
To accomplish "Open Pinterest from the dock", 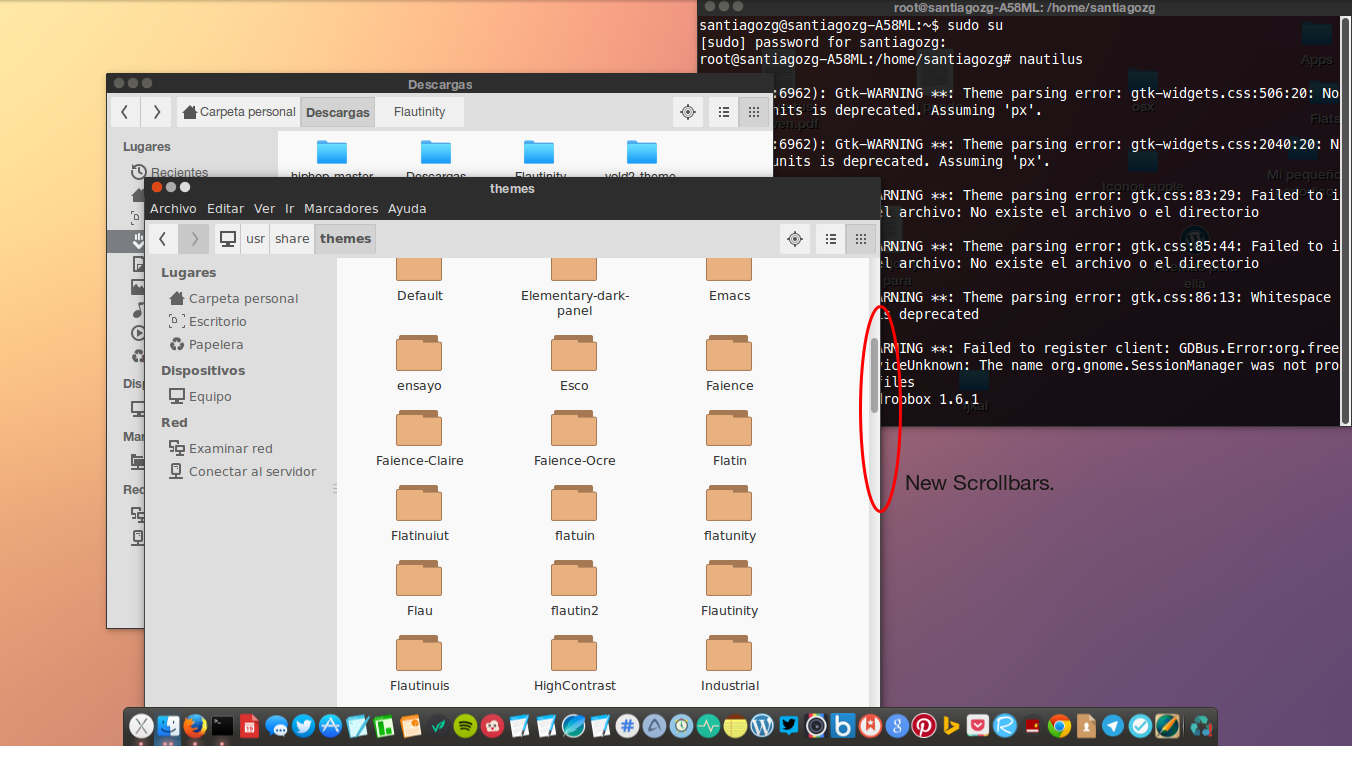I will (x=924, y=726).
